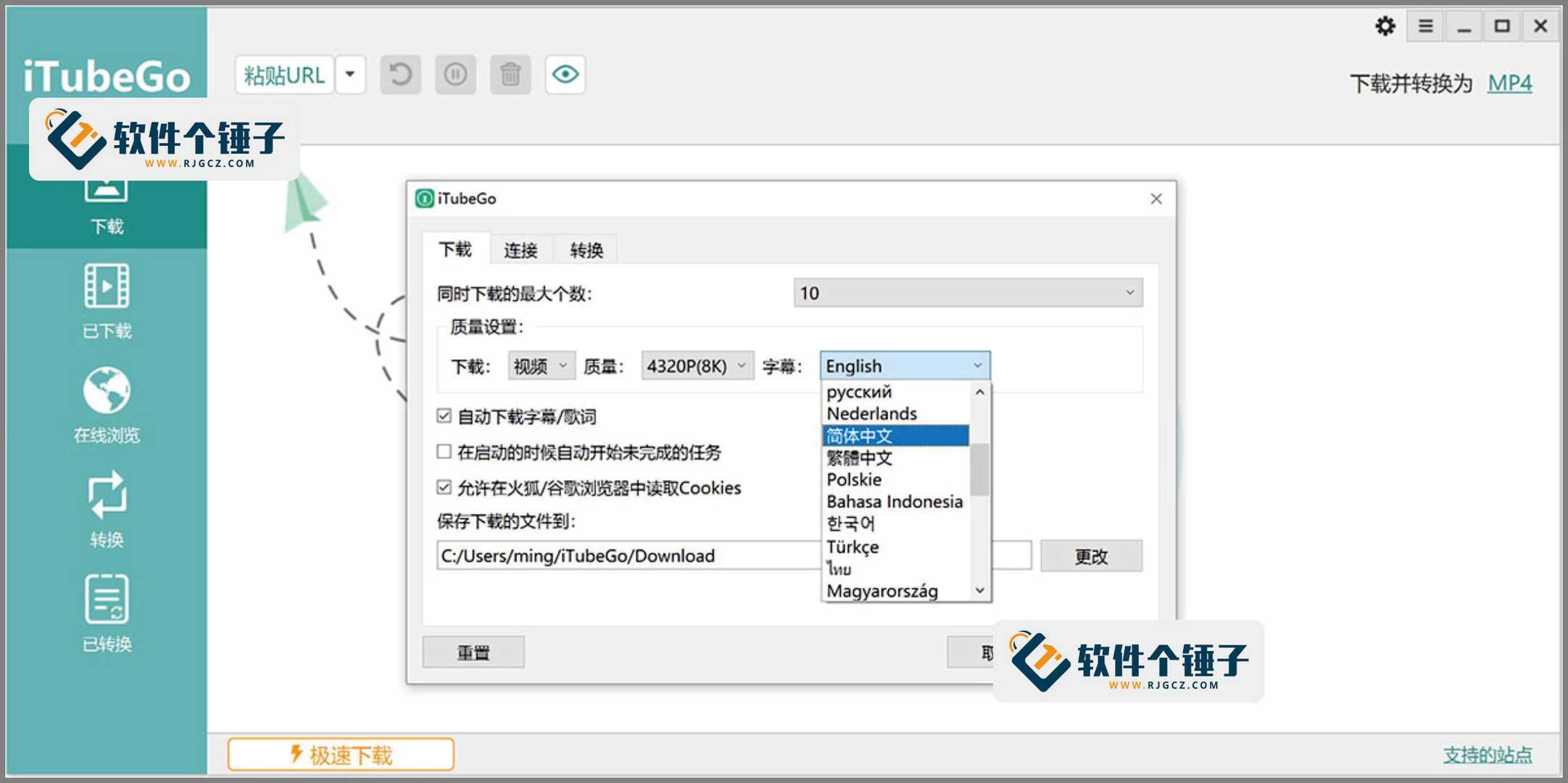Minimize the iTubeGo main window
The height and width of the screenshot is (783, 1568).
[x=1464, y=27]
